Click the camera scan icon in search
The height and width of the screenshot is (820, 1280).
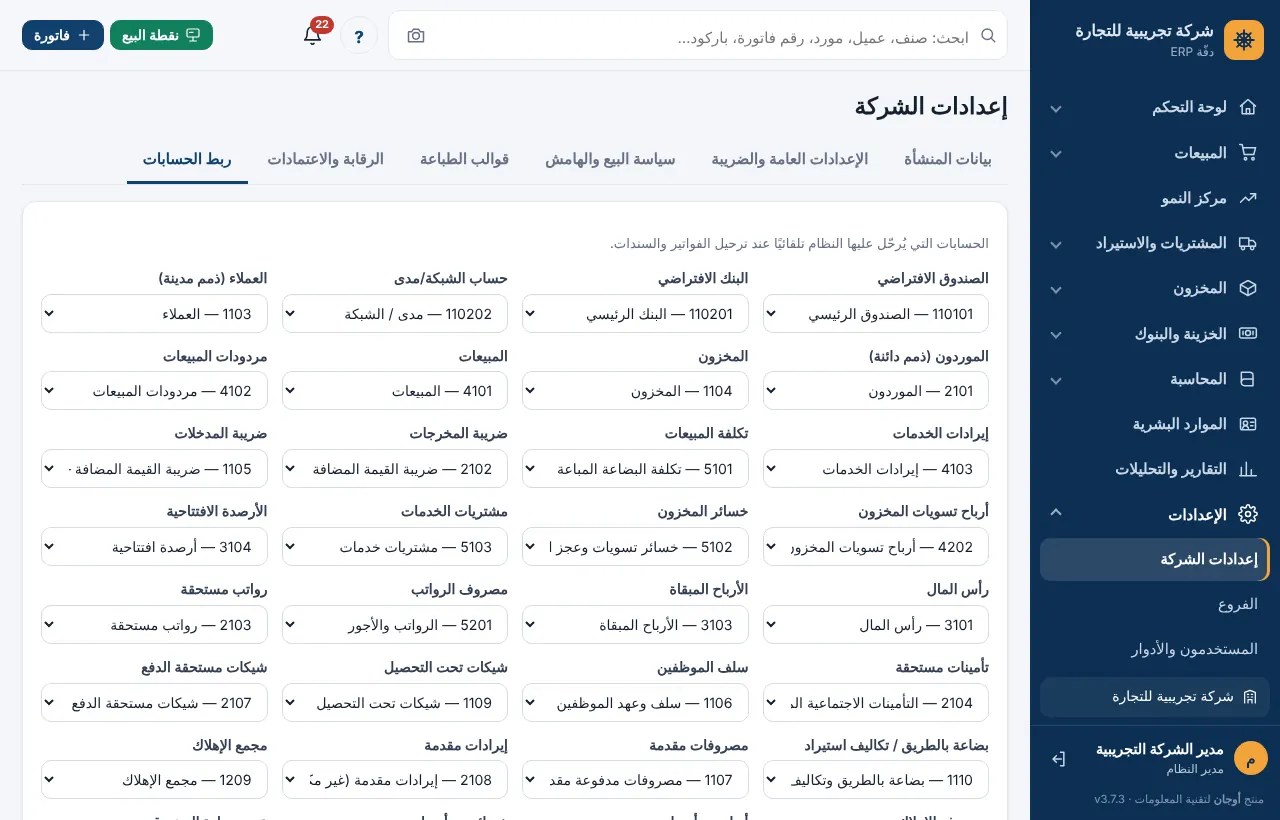point(416,36)
